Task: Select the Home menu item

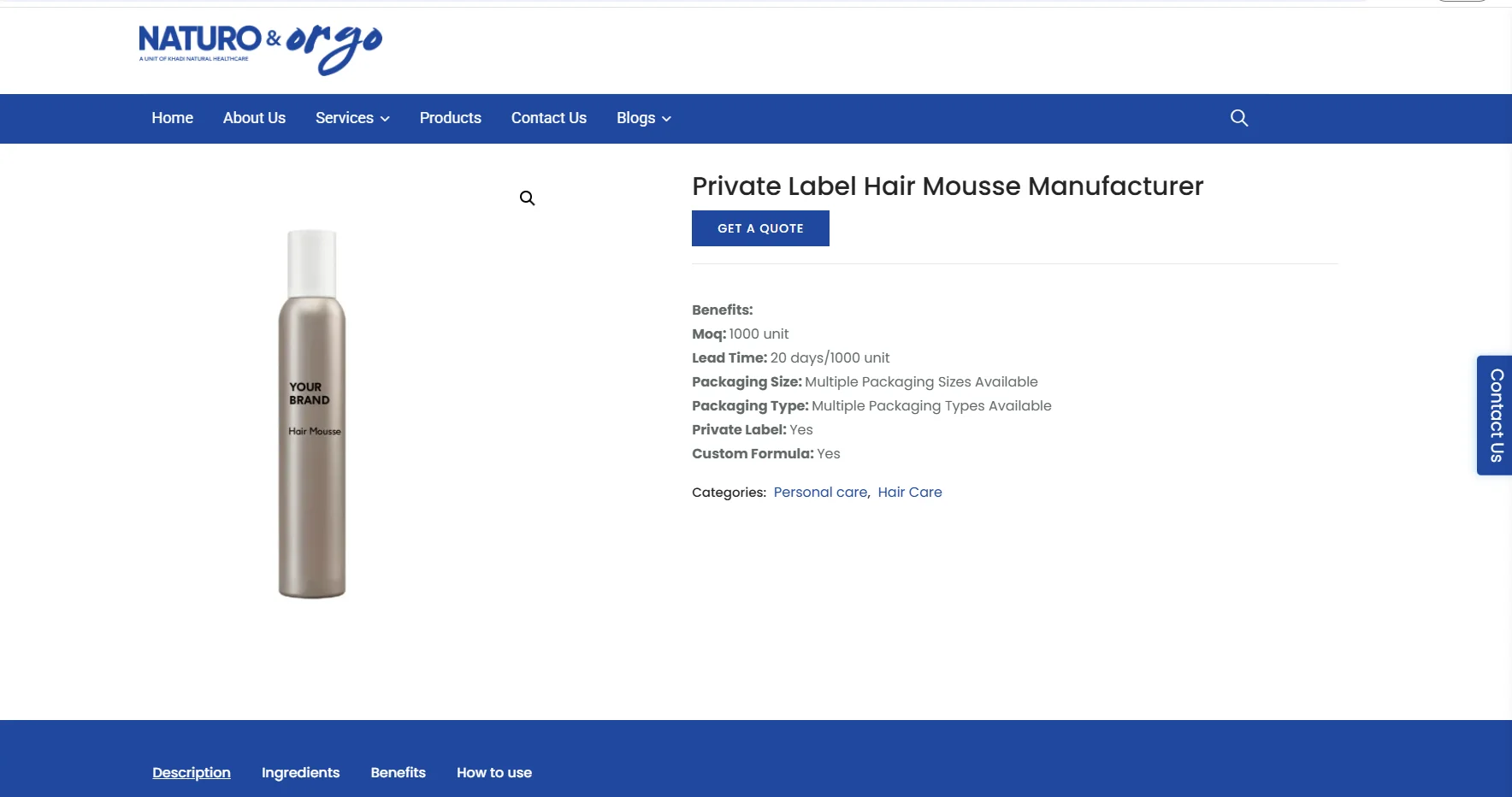Action: [172, 117]
